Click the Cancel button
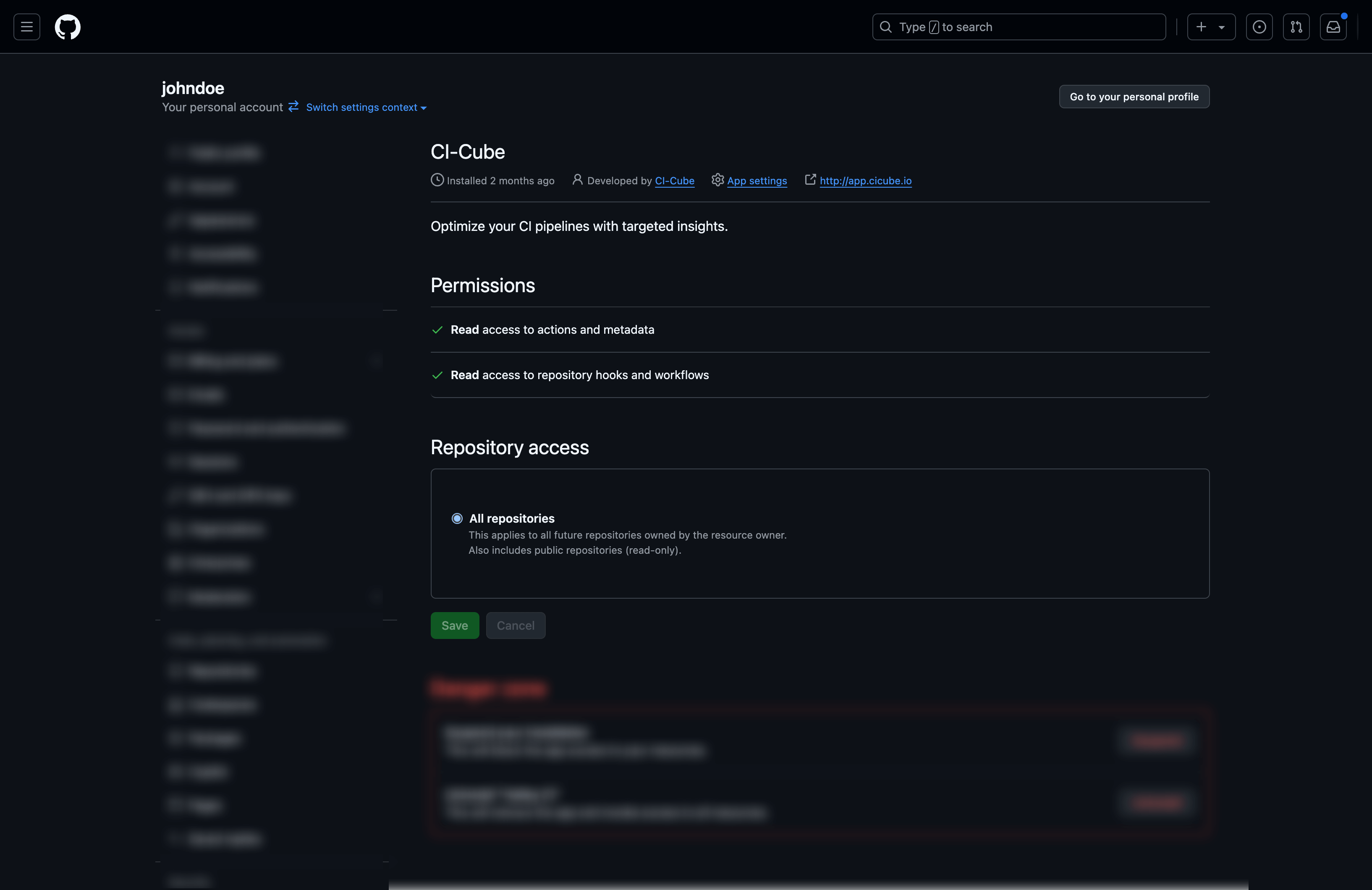 [x=516, y=625]
